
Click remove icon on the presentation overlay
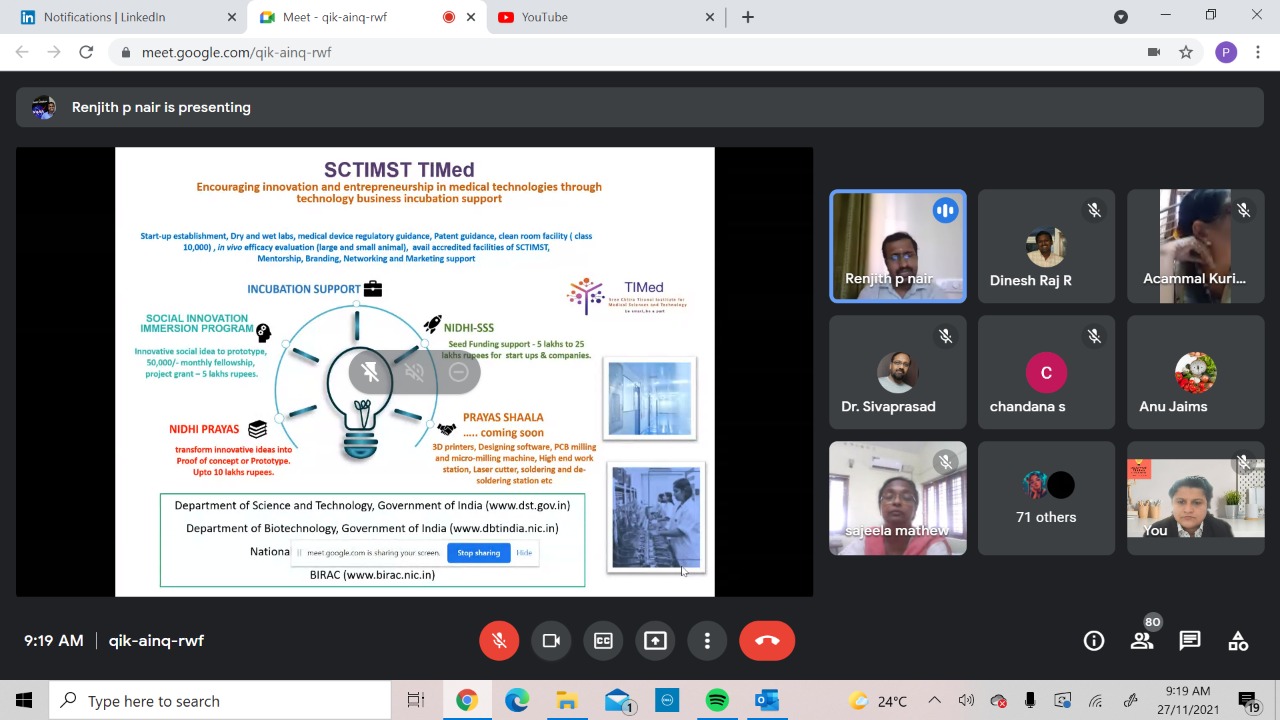[459, 372]
